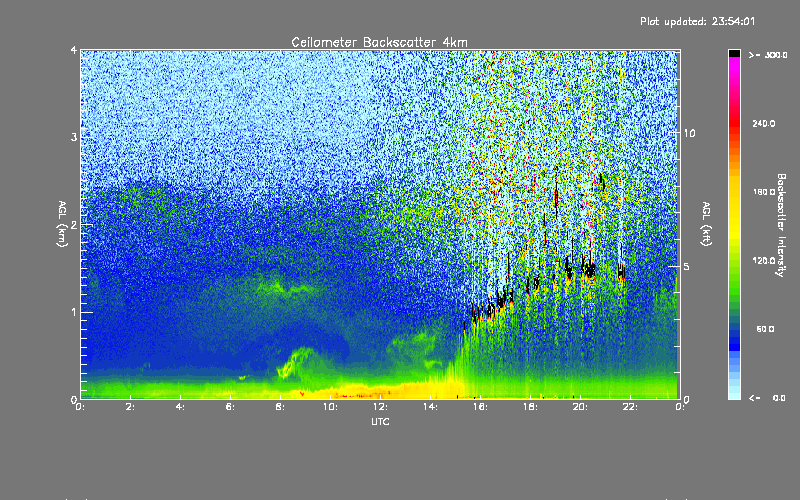This screenshot has height=500, width=800.
Task: Click the "<= 0.0" colorbar value
Action: [767, 398]
